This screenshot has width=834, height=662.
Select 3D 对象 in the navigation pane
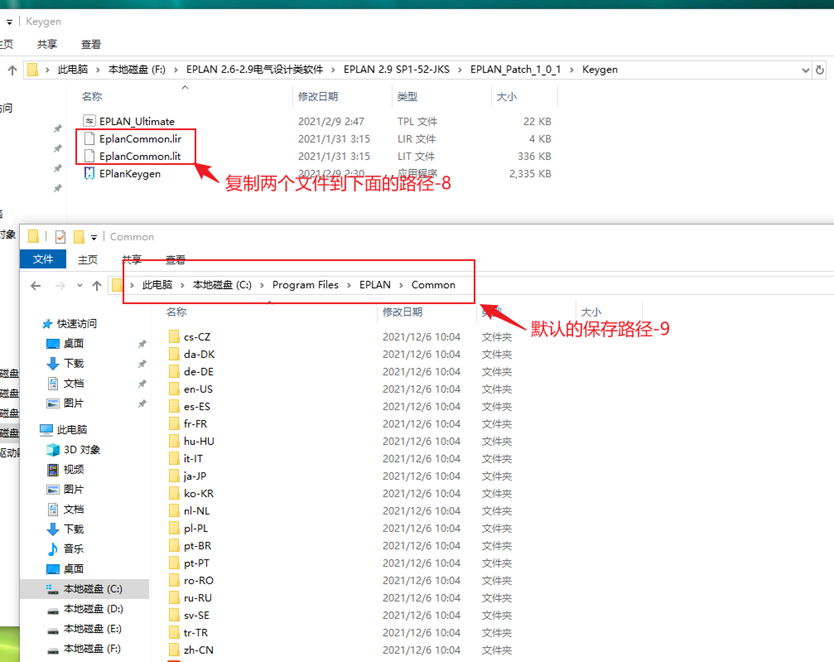81,450
